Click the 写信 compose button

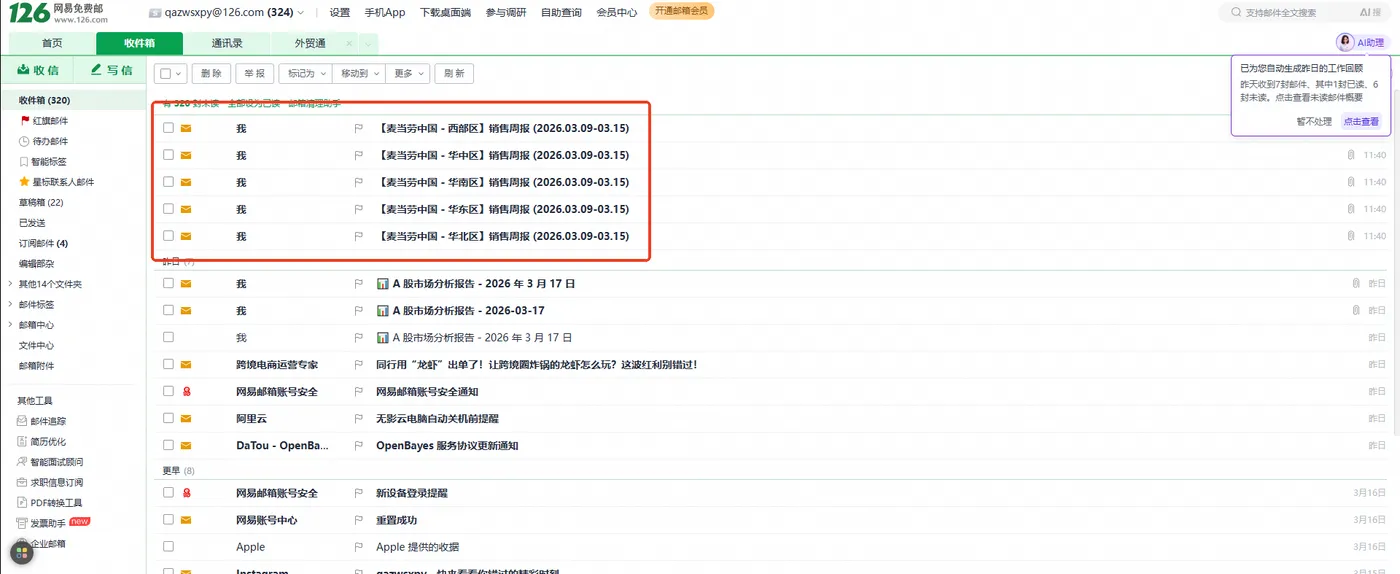pyautogui.click(x=111, y=70)
